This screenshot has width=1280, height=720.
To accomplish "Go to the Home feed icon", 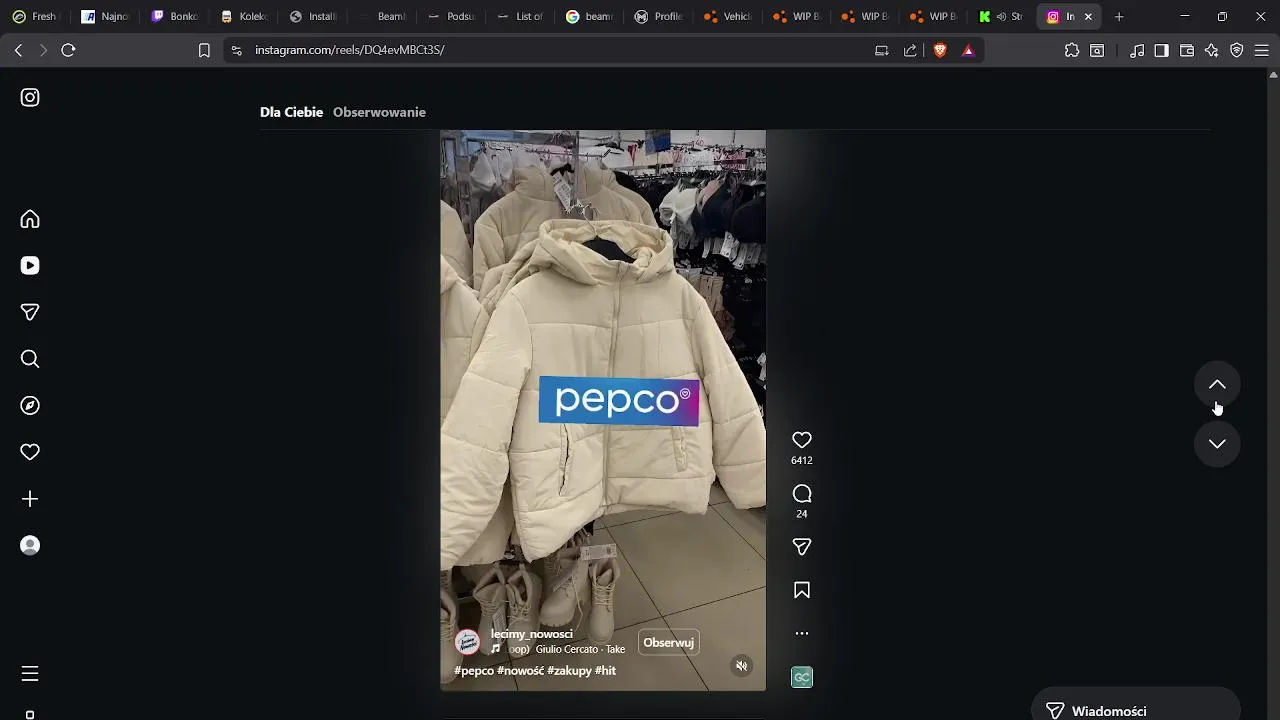I will tap(30, 219).
